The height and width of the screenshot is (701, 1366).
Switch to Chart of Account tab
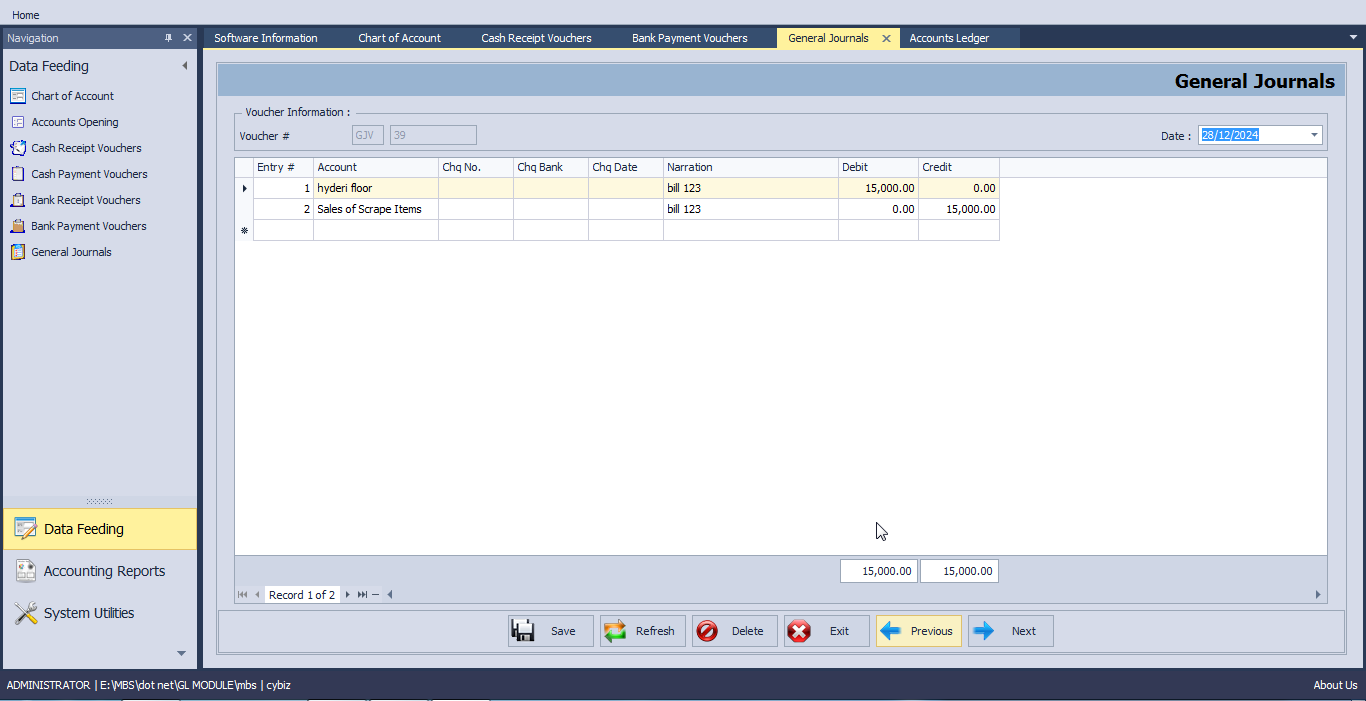[400, 38]
